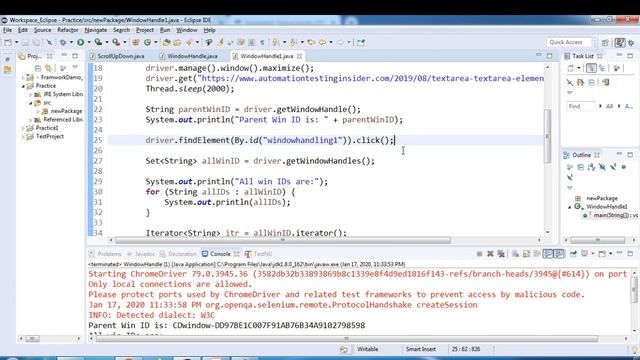The height and width of the screenshot is (360, 640).
Task: Click the Console horizontal scrollbar
Action: 347,339
